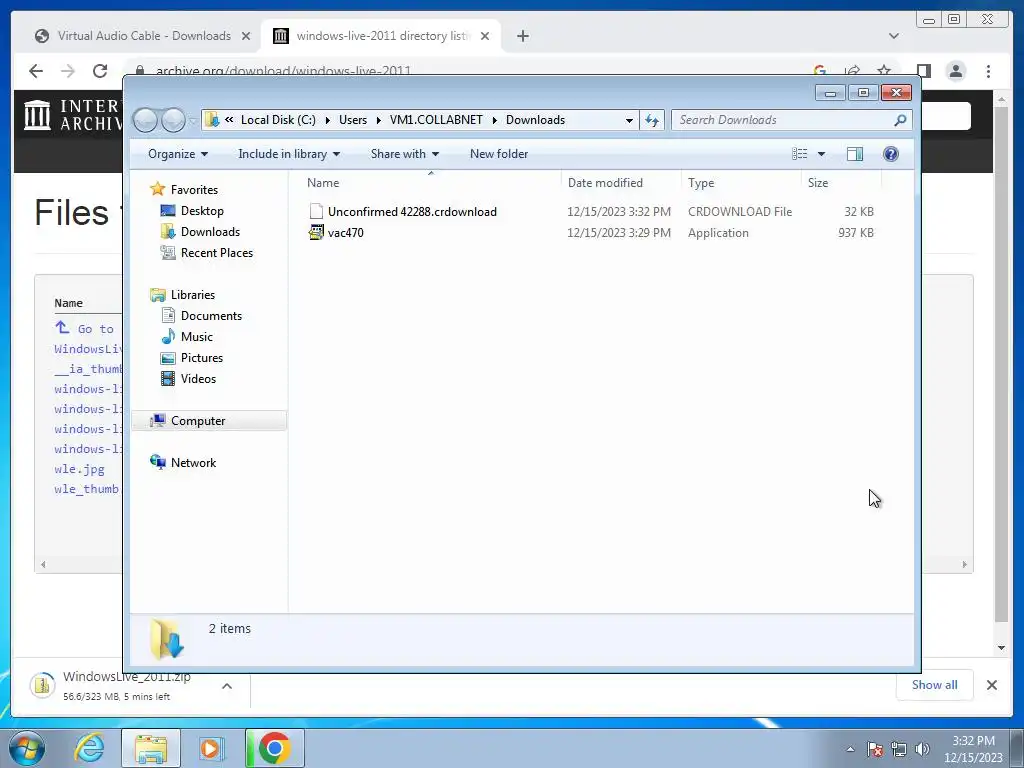Image resolution: width=1024 pixels, height=768 pixels.
Task: Go to Downloads in Favorites sidebar
Action: coord(210,232)
